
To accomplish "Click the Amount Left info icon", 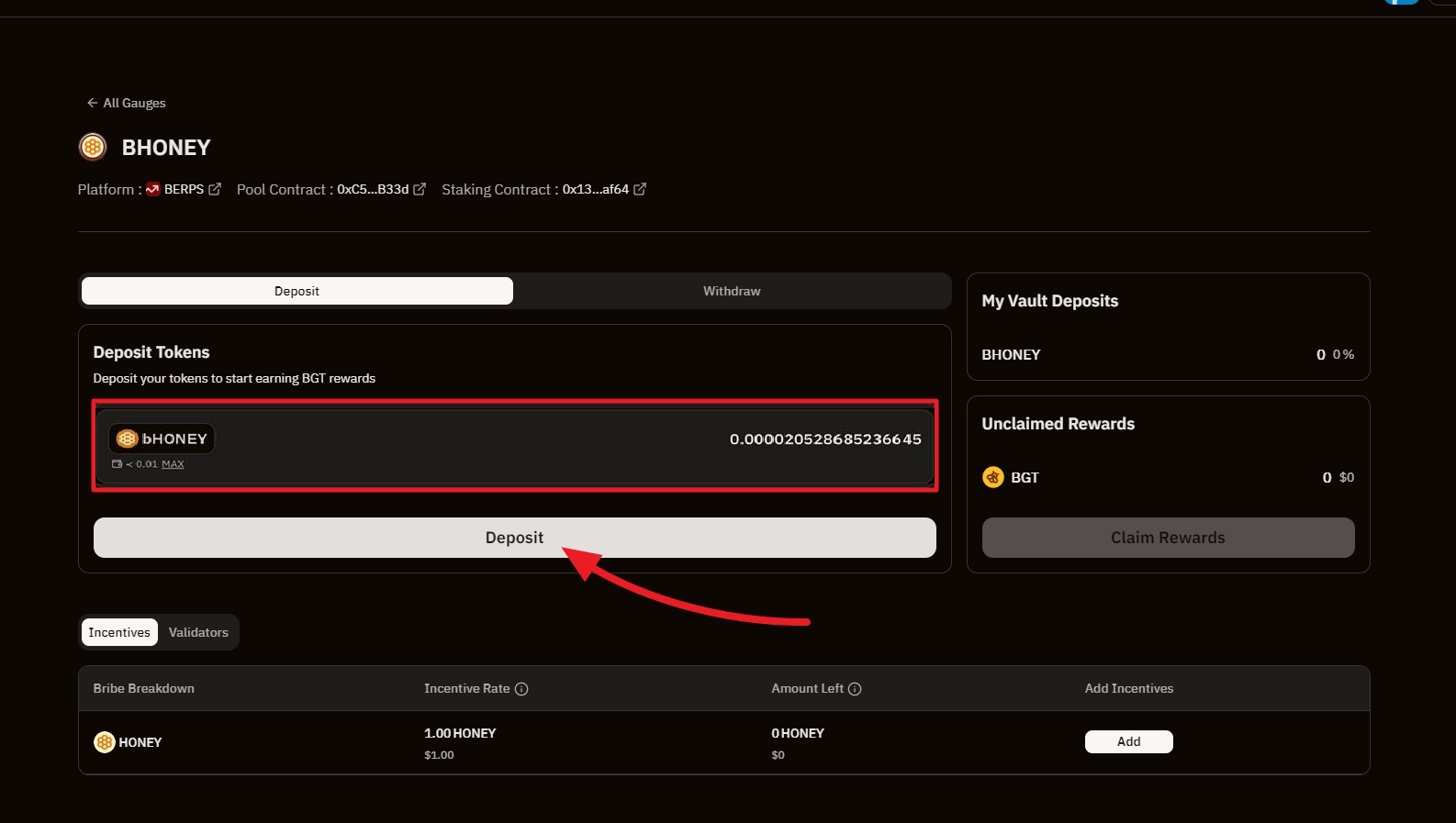I will [855, 689].
